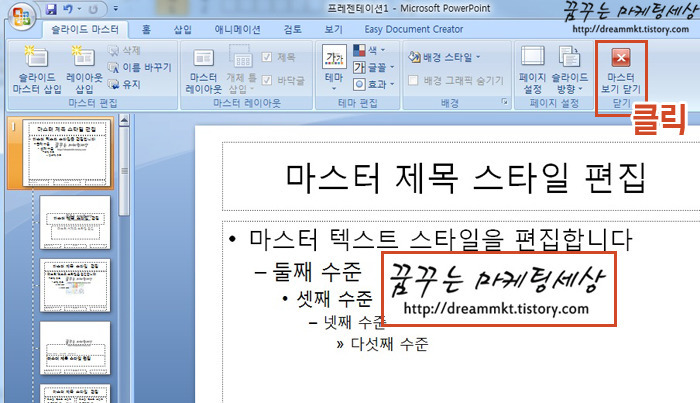700x403 pixels.
Task: Rename the master (이름 바꾸기)
Action: coord(140,67)
